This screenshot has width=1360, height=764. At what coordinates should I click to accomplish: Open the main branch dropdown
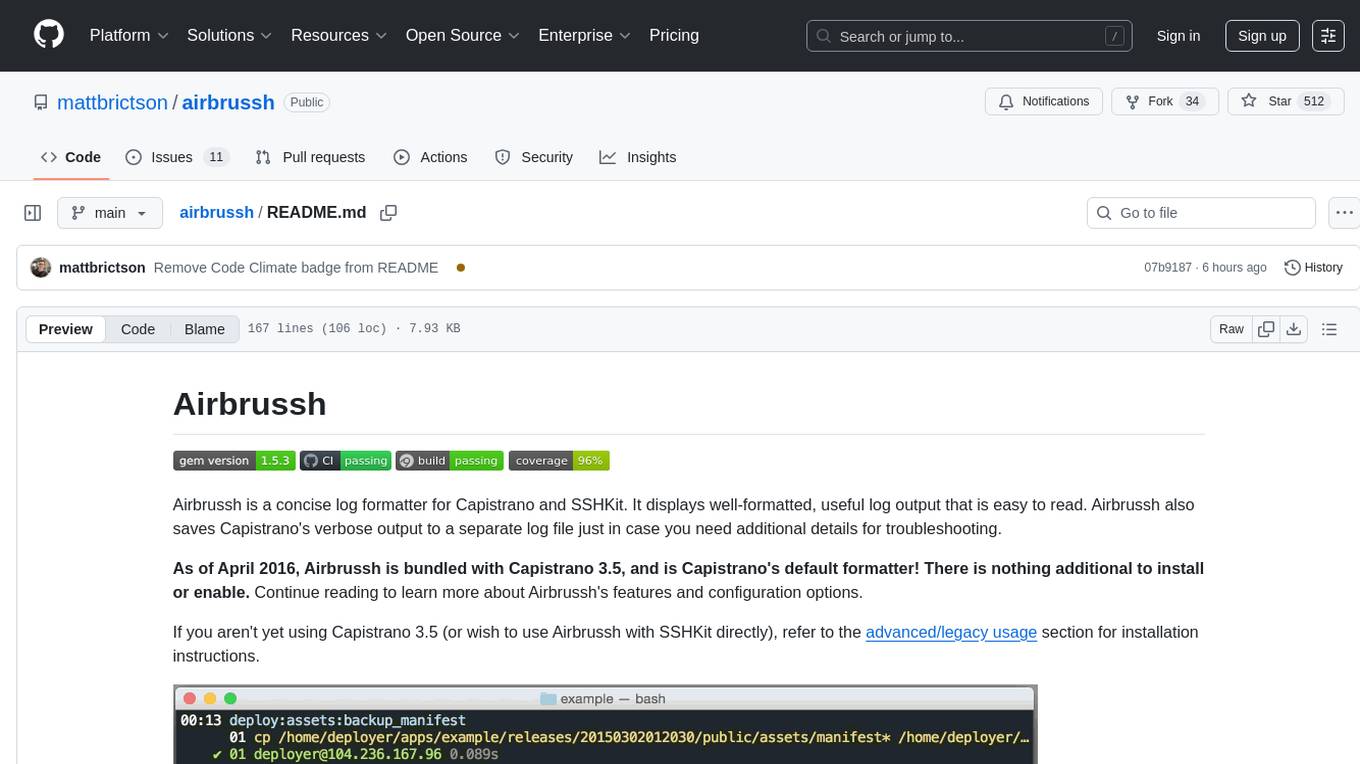(x=109, y=213)
